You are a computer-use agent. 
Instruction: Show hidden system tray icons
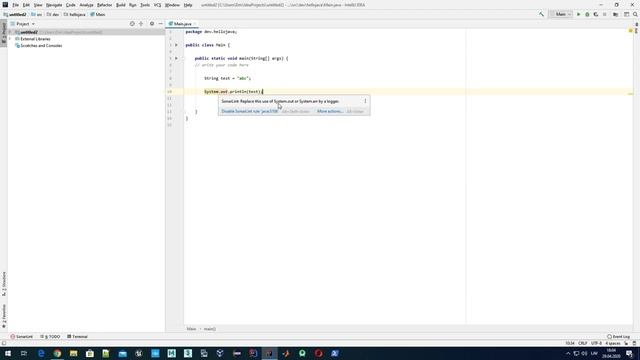click(568, 353)
